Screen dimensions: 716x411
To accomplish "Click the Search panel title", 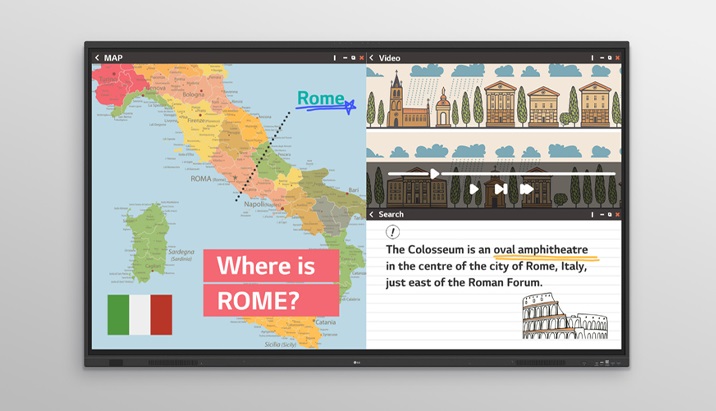I will (391, 214).
